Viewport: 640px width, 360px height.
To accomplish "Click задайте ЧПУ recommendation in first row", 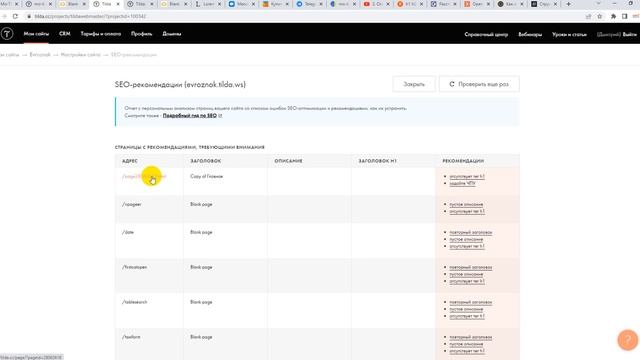I will [462, 184].
